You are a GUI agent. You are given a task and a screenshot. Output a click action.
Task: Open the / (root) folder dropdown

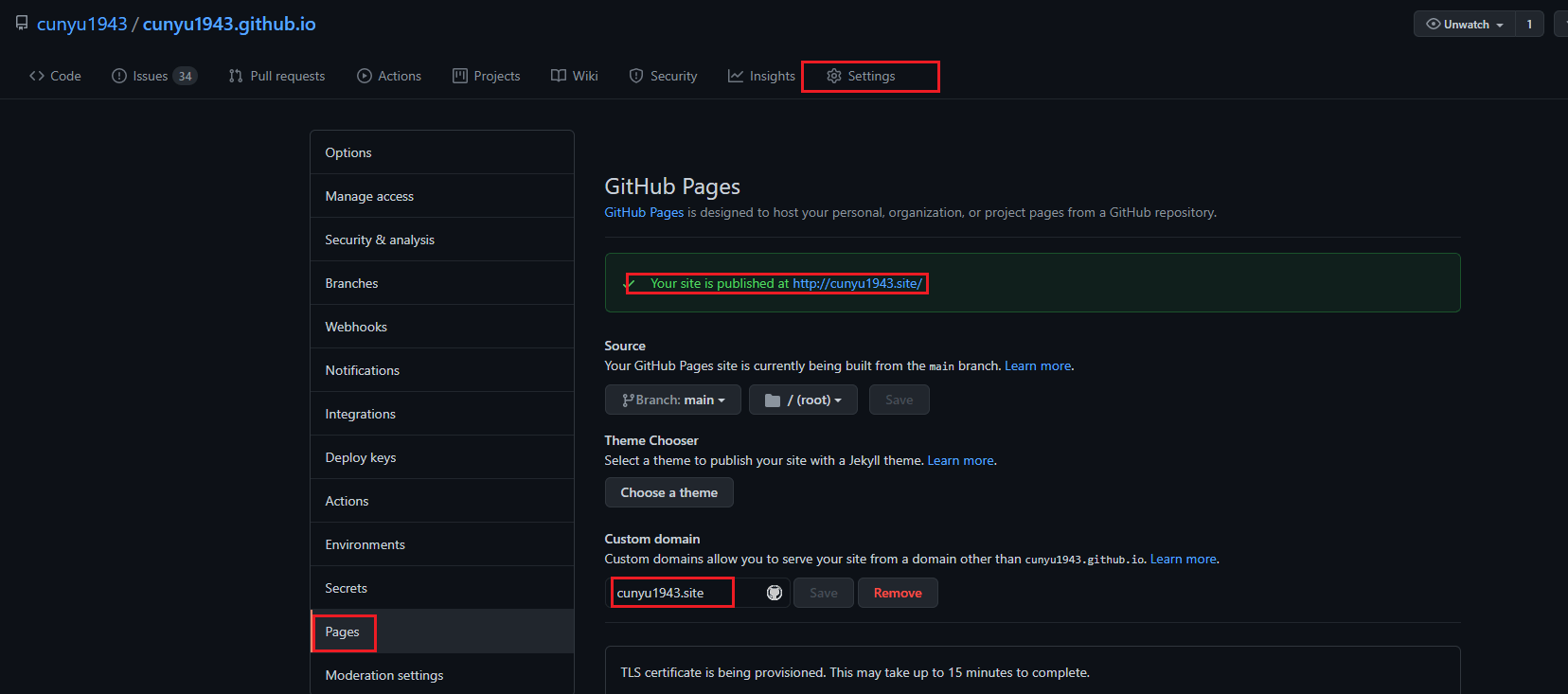point(803,400)
